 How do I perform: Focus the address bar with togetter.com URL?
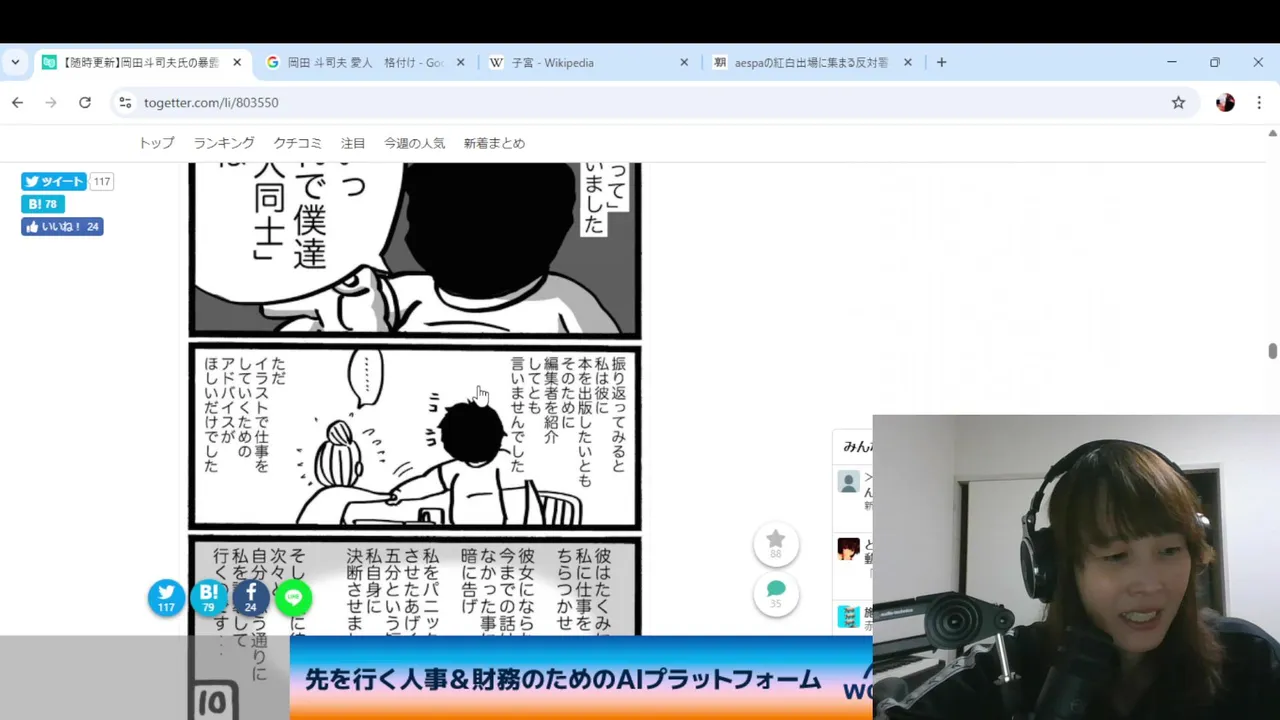650,102
